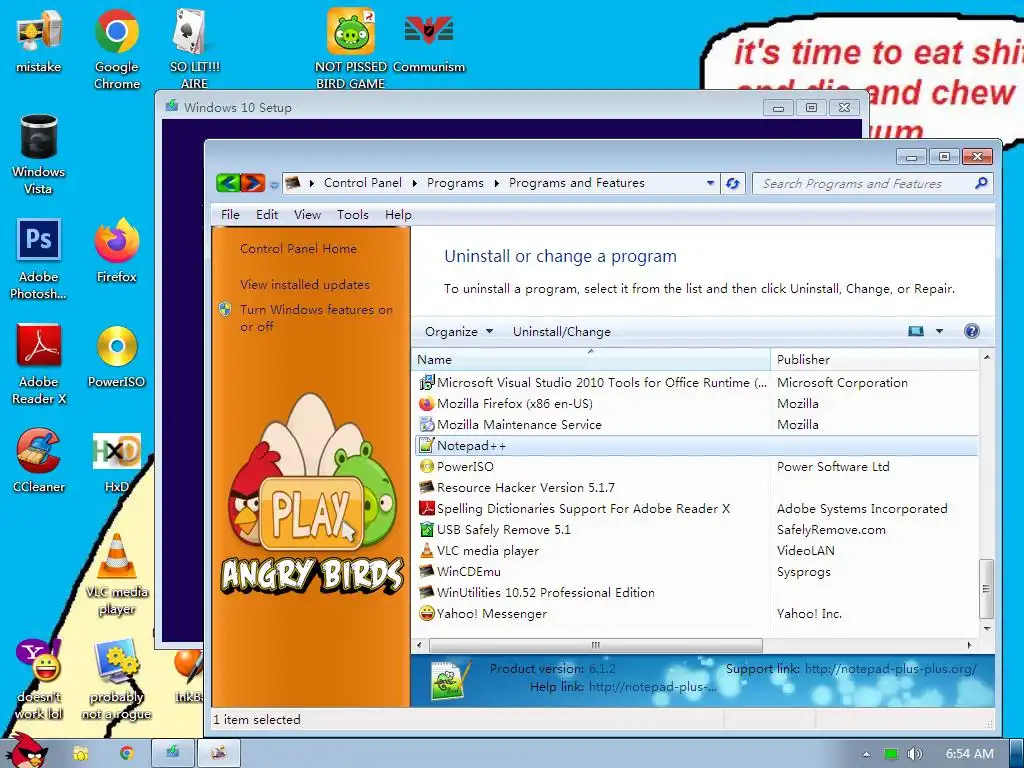The height and width of the screenshot is (768, 1024).
Task: Expand the address bar history dropdown
Action: pyautogui.click(x=711, y=184)
